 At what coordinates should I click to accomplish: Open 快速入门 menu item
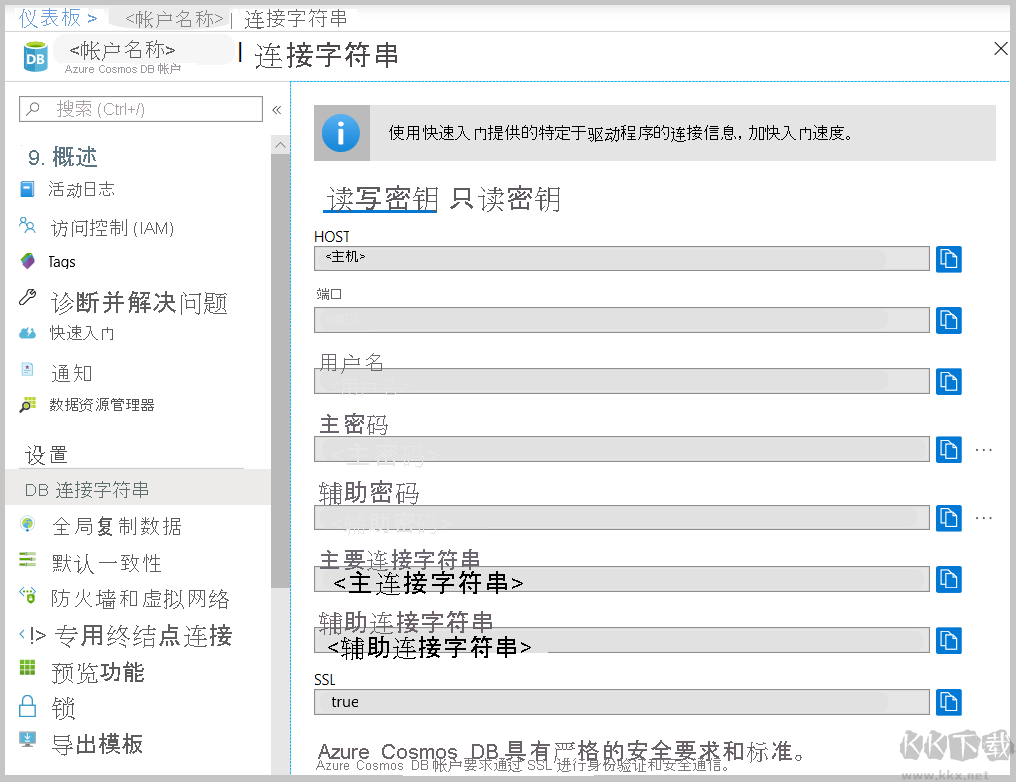point(82,333)
